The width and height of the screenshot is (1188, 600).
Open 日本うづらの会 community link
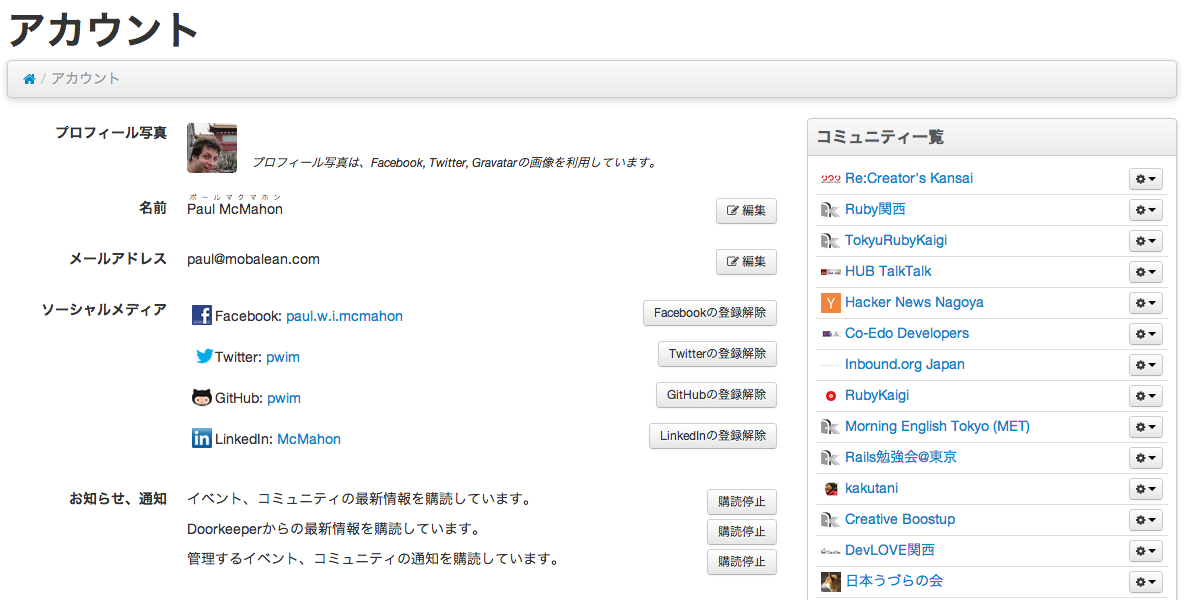coord(894,581)
